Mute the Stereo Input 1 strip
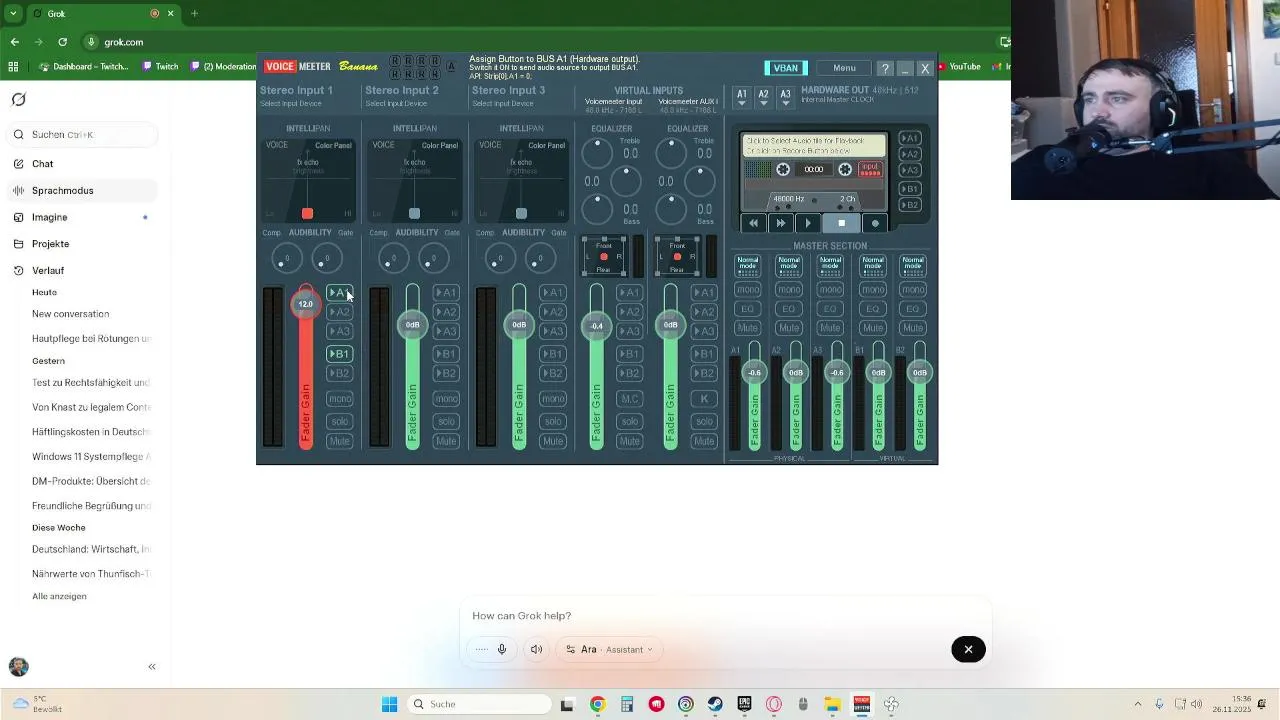The image size is (1280, 720). click(339, 441)
